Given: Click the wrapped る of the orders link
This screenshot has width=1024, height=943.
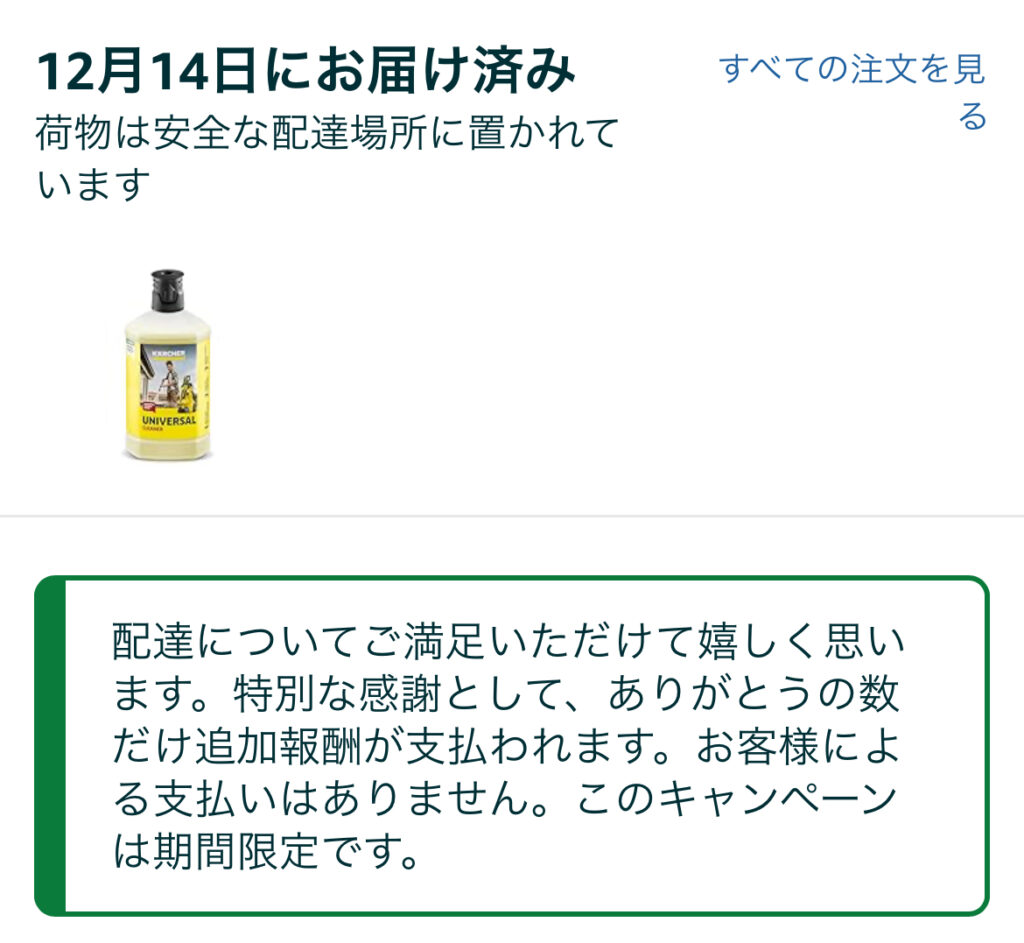Looking at the screenshot, I should click(x=972, y=116).
